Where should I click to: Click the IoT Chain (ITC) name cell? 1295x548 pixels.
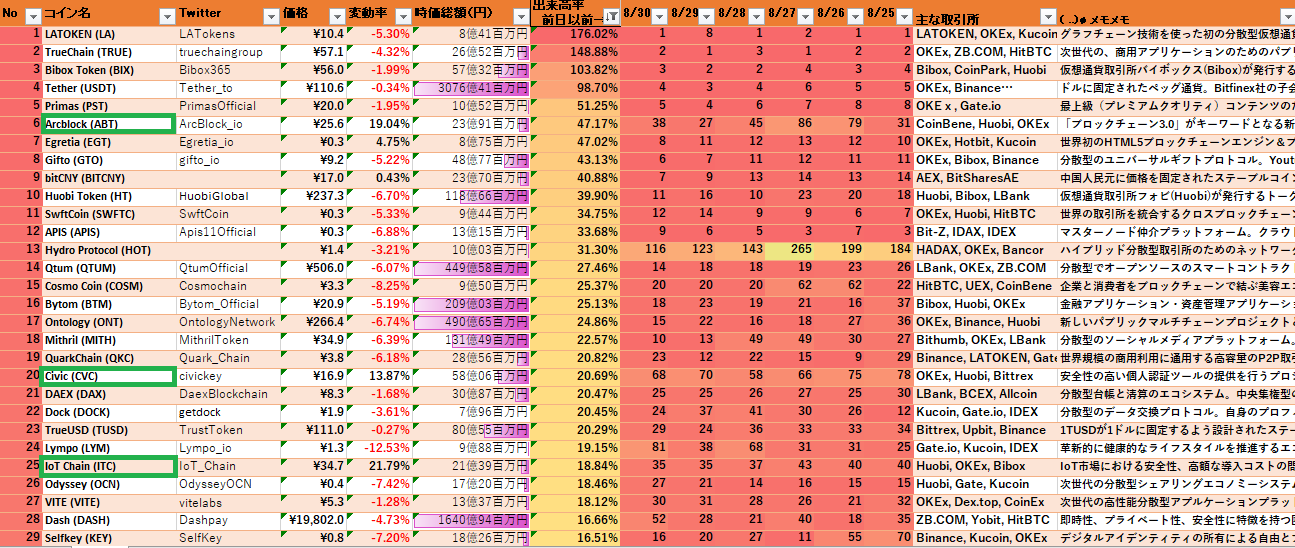107,466
